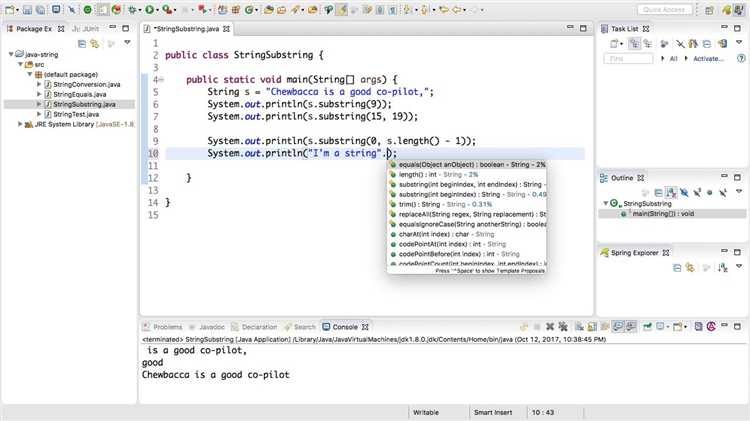Image resolution: width=750 pixels, height=421 pixels.
Task: Click Collapse All in Package Explorer
Action: point(82,44)
